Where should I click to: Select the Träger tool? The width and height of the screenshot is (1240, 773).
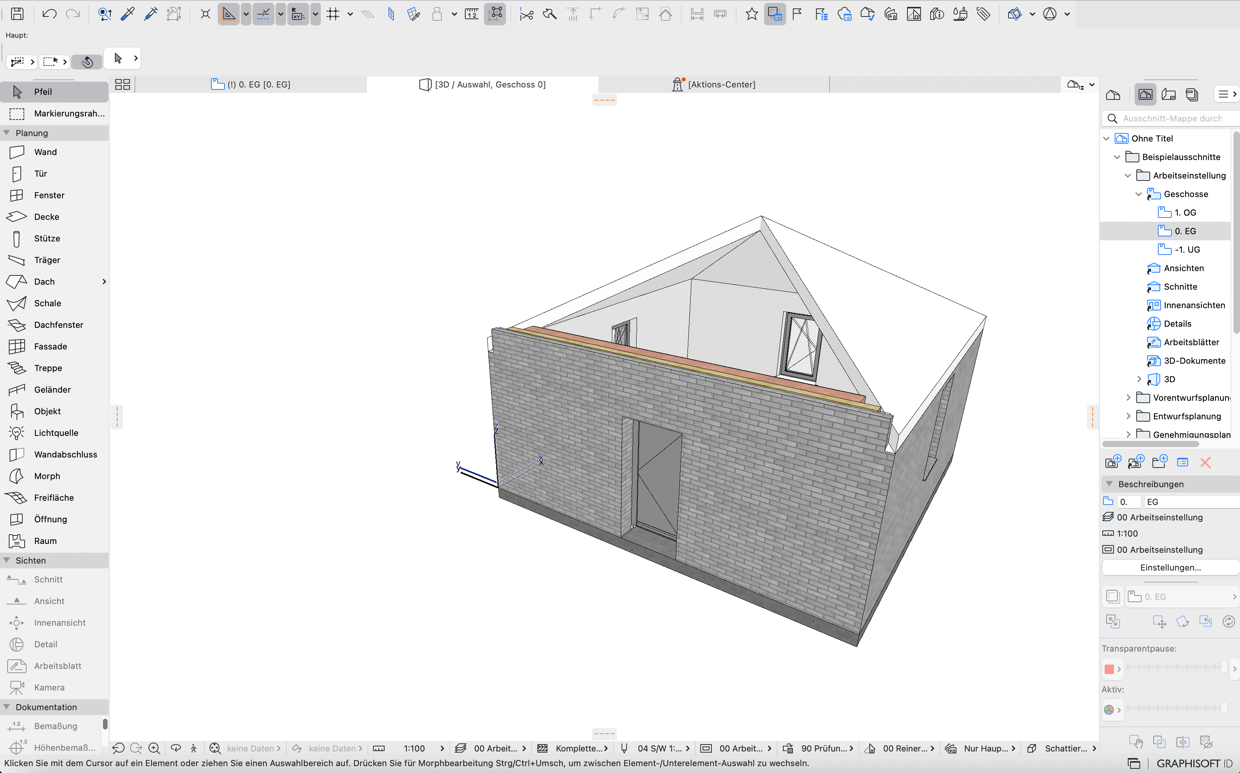point(54,260)
